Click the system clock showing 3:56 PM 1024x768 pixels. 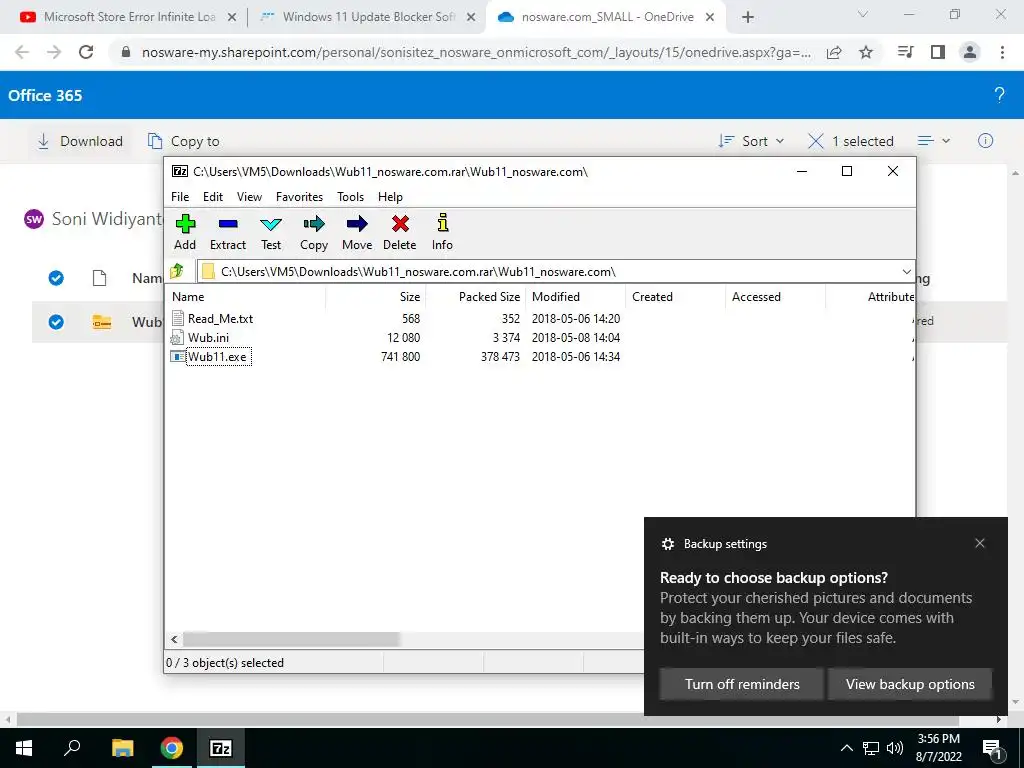[x=938, y=748]
